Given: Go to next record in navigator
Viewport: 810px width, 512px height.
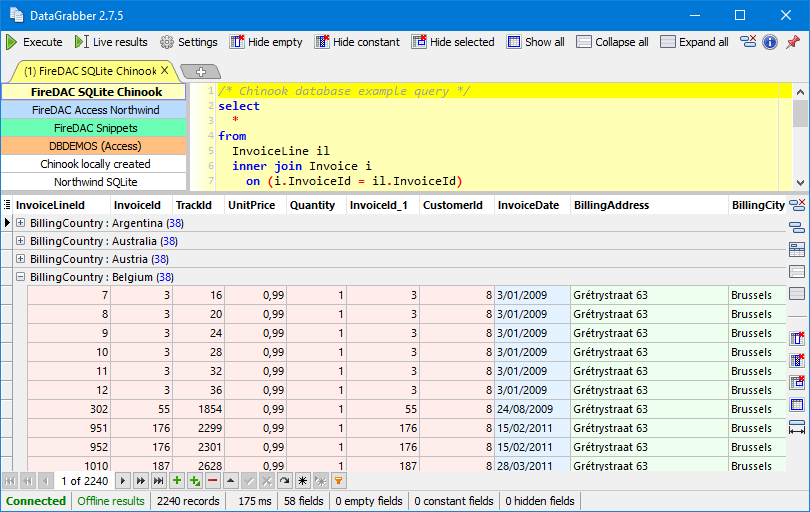Looking at the screenshot, I should click(122, 481).
